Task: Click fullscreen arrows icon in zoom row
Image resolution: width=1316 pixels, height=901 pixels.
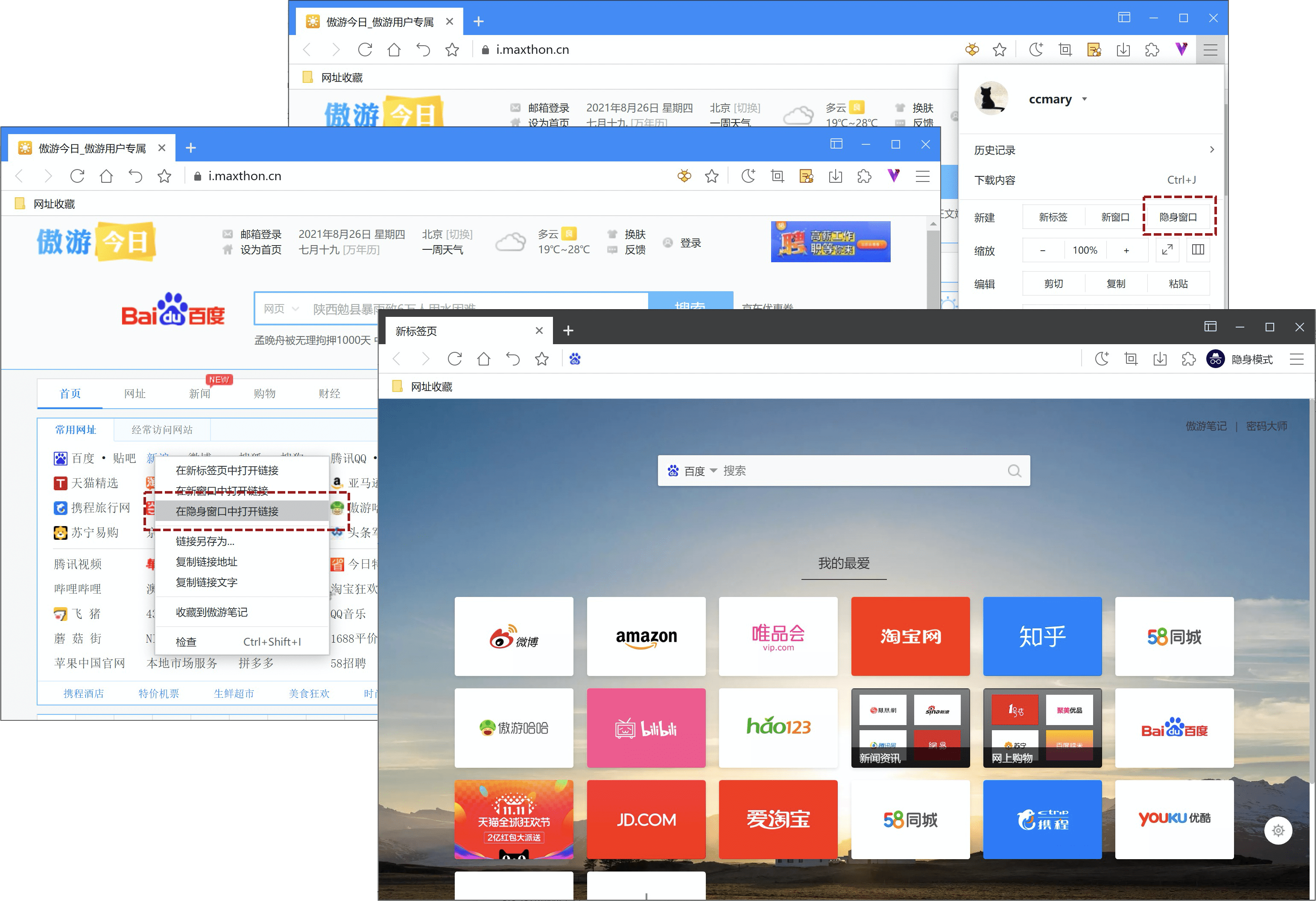Action: [1167, 250]
